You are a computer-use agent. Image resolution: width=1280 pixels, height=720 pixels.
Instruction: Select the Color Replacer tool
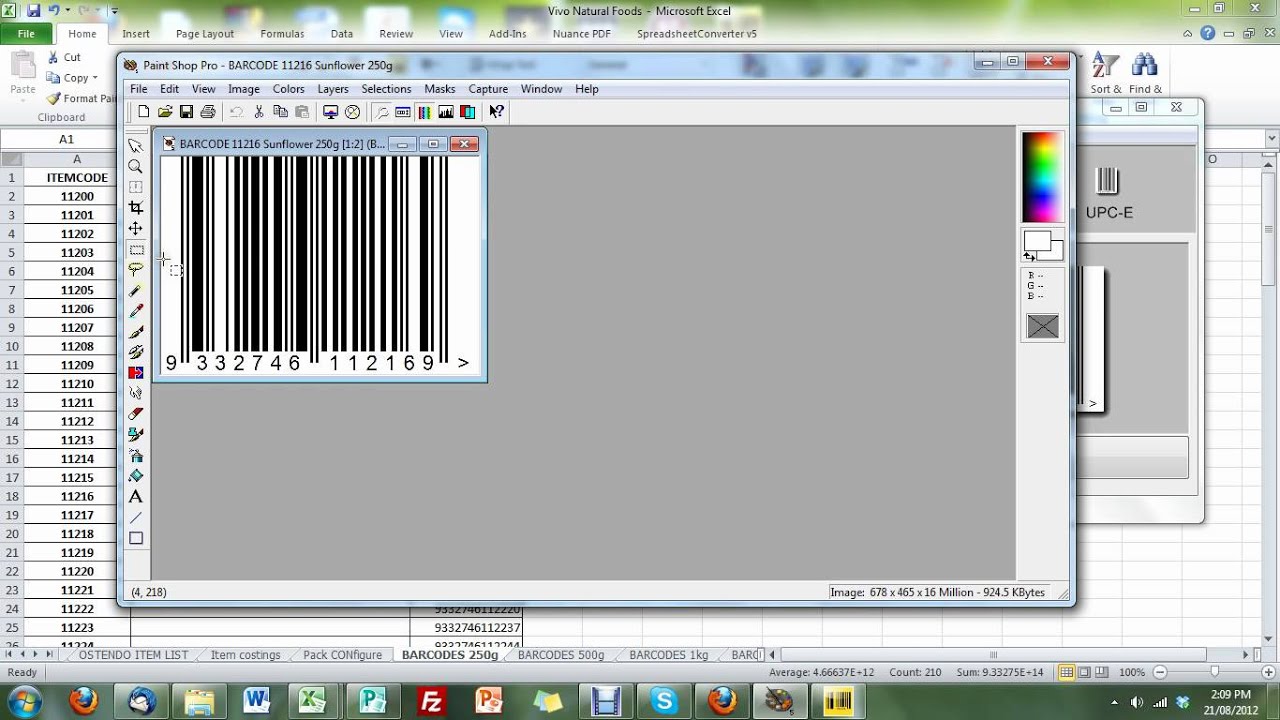tap(136, 373)
